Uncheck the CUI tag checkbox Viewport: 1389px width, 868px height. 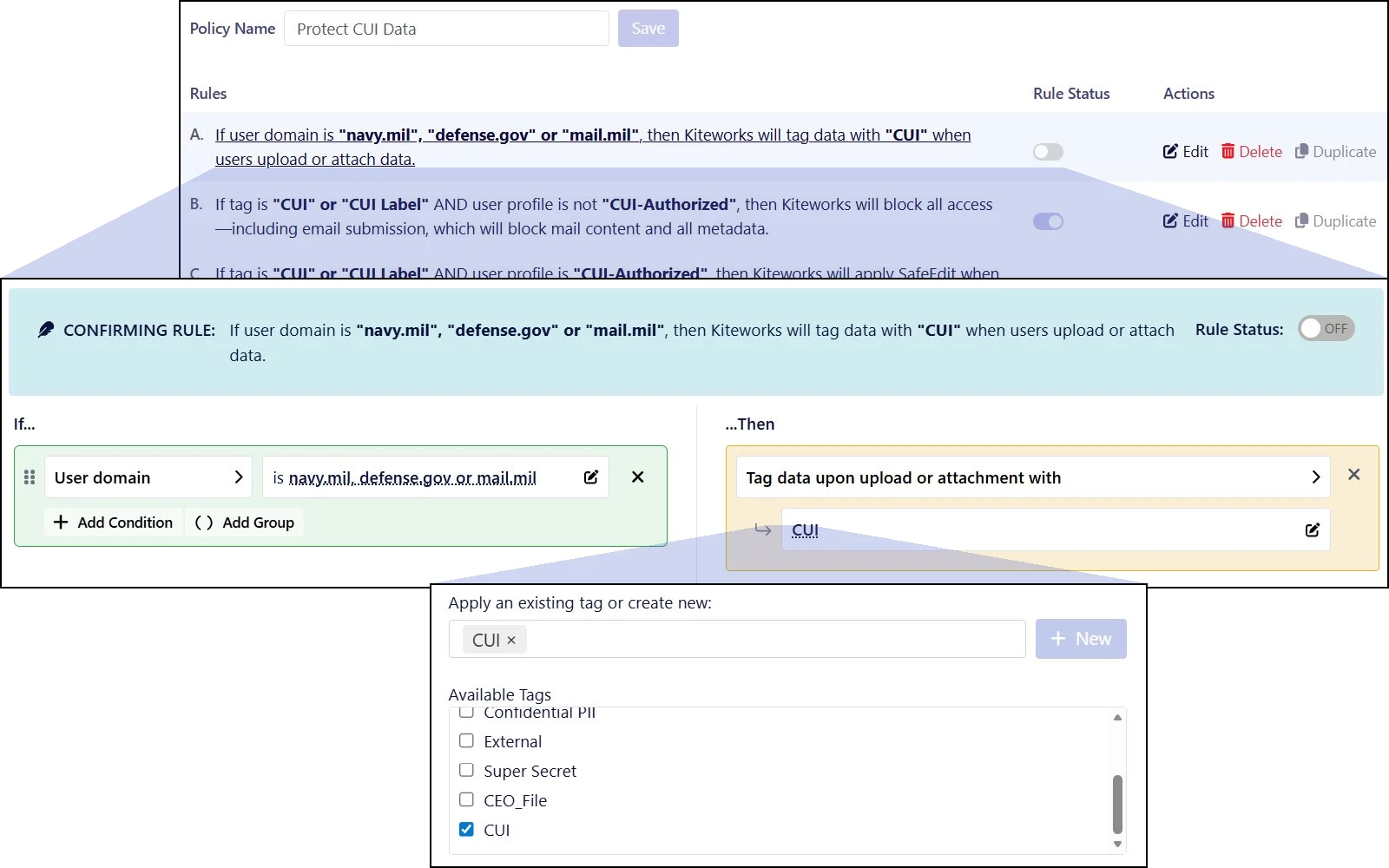(466, 830)
